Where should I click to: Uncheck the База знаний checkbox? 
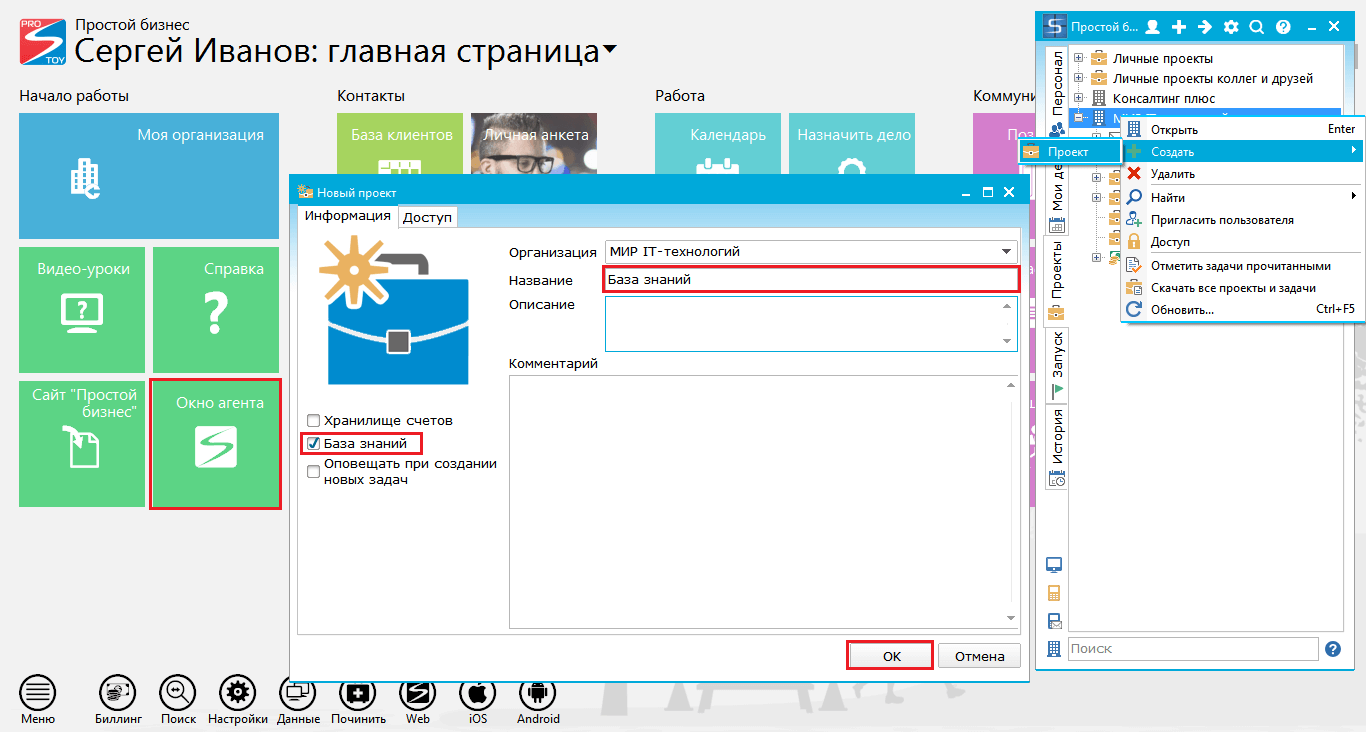tap(313, 443)
